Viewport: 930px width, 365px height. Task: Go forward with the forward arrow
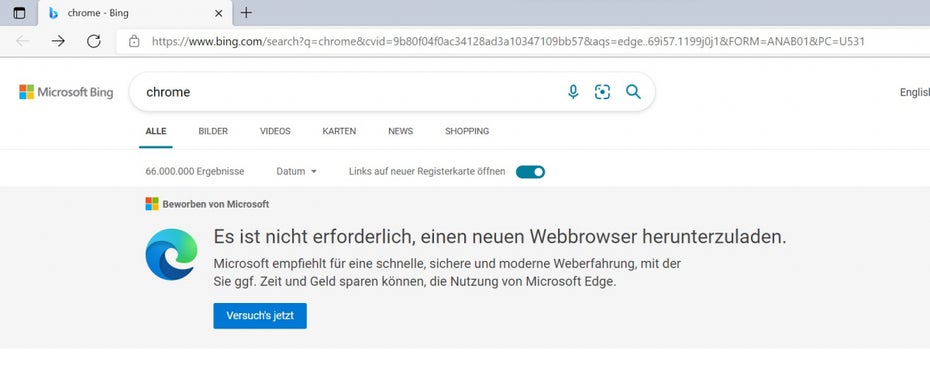[x=58, y=41]
